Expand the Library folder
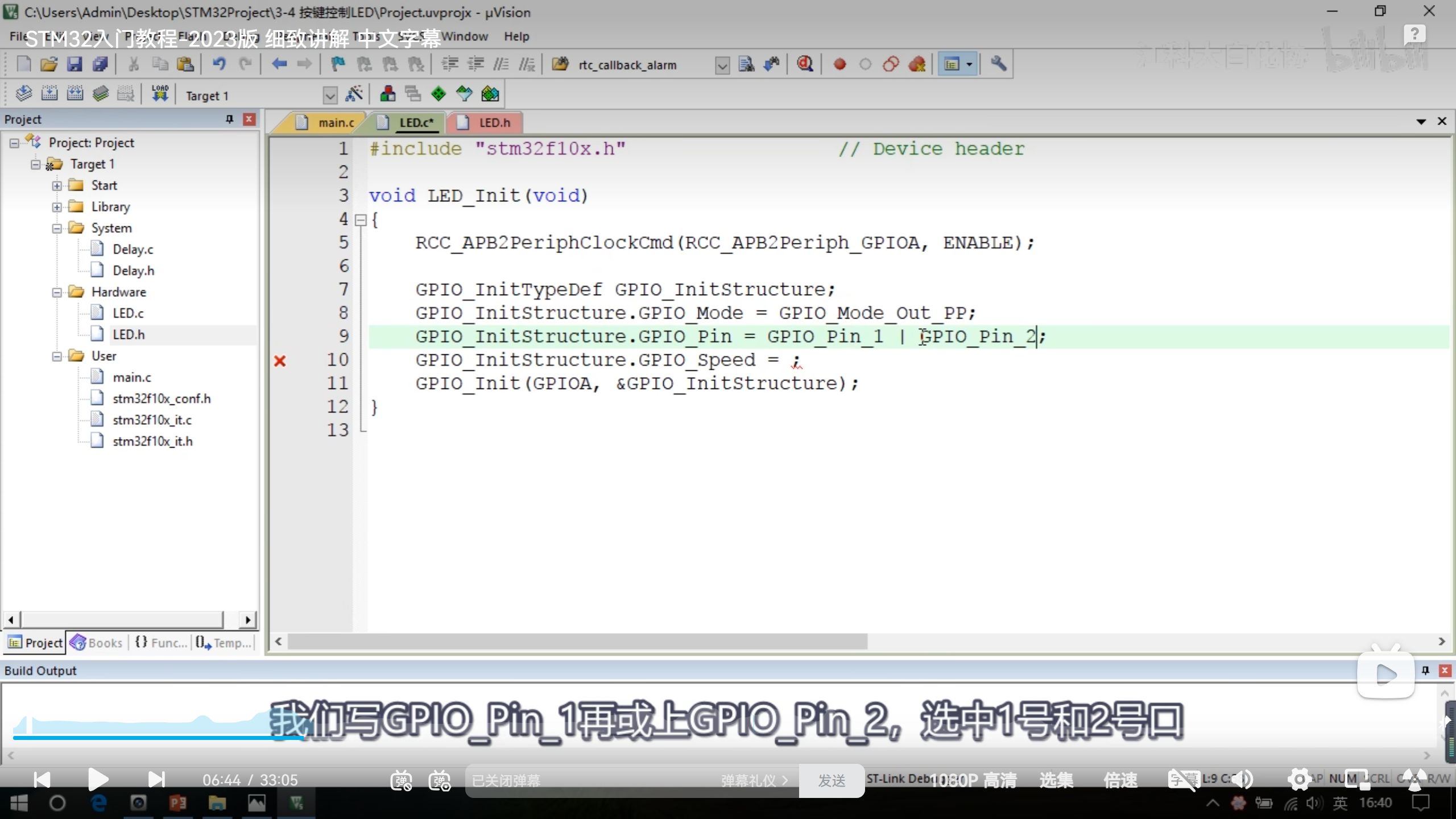The height and width of the screenshot is (819, 1456). [x=57, y=207]
